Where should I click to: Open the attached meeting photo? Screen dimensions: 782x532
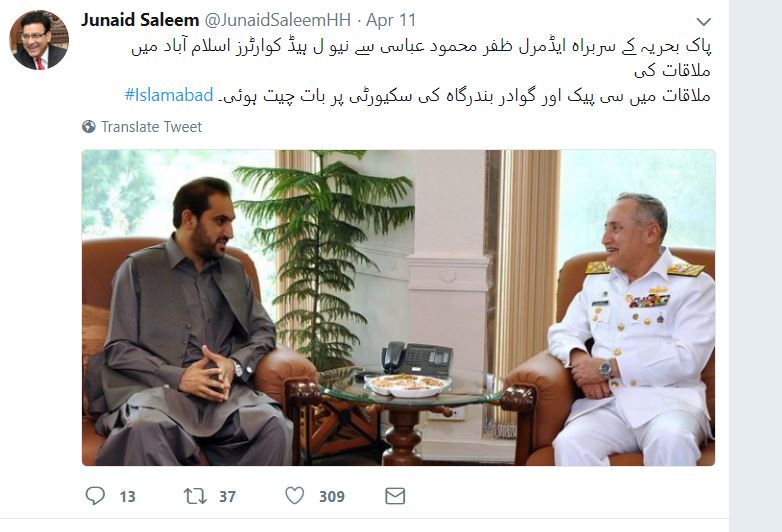[x=398, y=308]
